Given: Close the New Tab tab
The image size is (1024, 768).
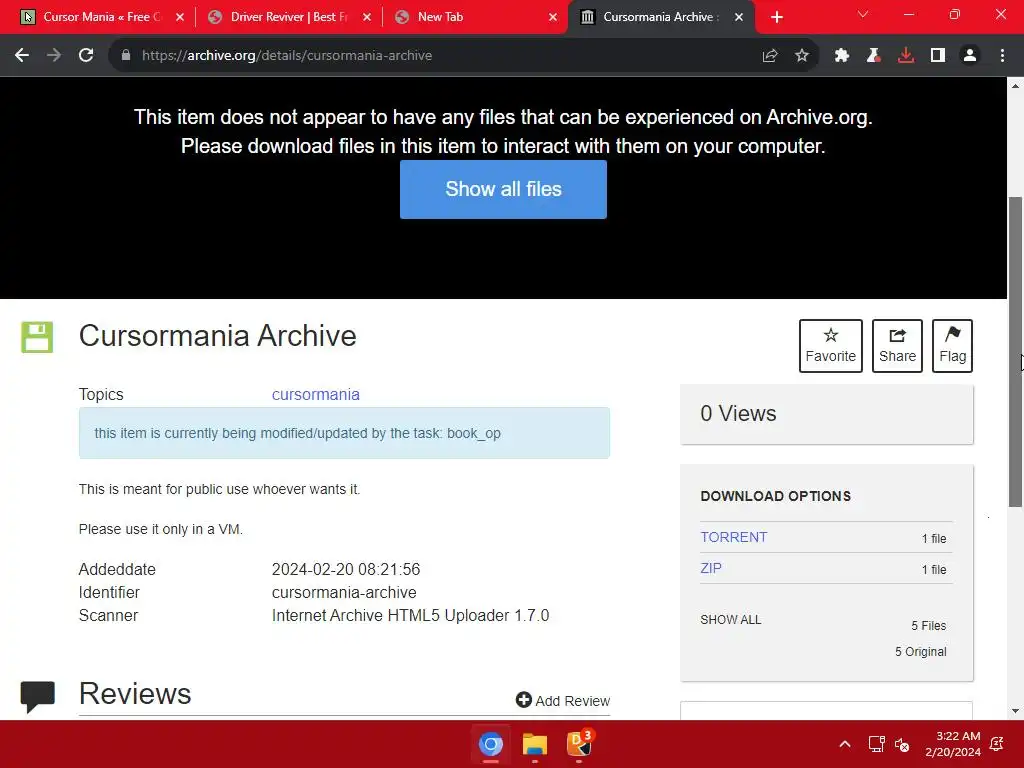Looking at the screenshot, I should pos(553,18).
